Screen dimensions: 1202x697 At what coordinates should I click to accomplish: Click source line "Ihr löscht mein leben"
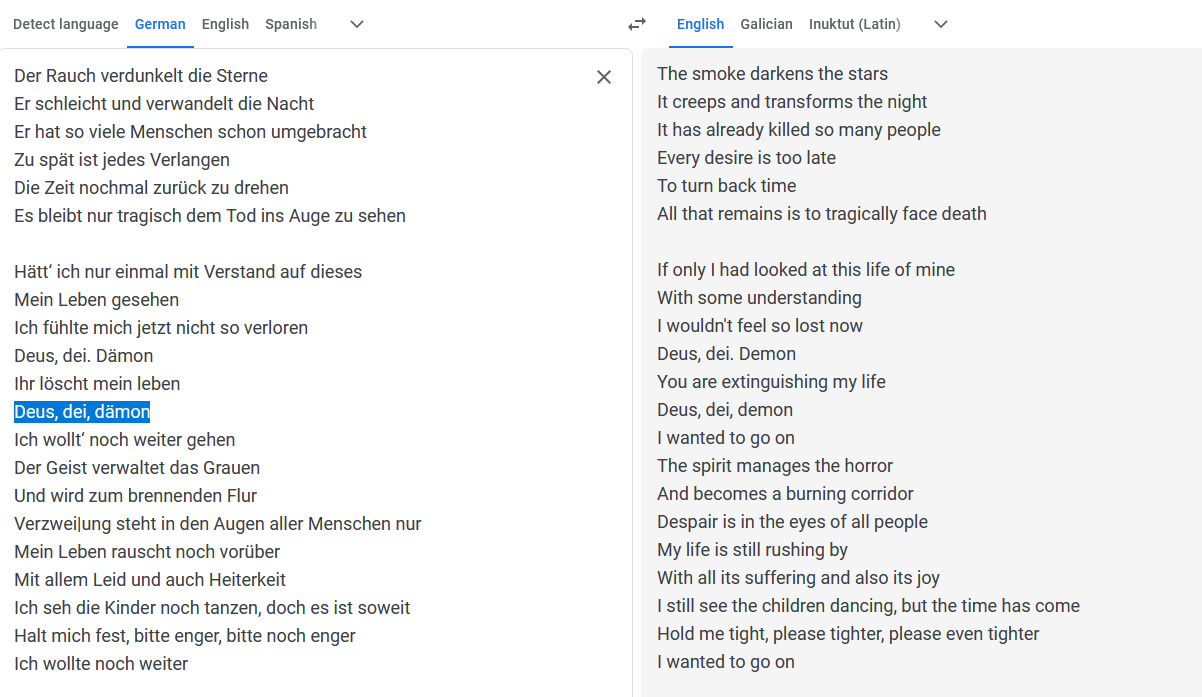(97, 384)
